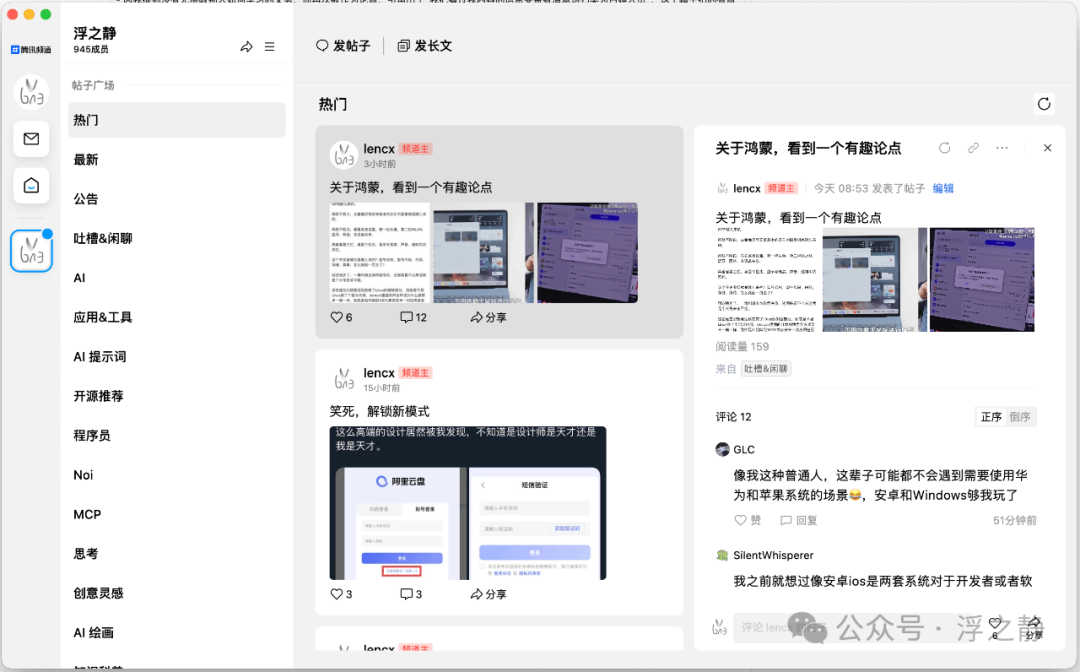This screenshot has width=1080, height=672.
Task: Share the 关于鸿蒙 post from the feed
Action: tap(488, 317)
